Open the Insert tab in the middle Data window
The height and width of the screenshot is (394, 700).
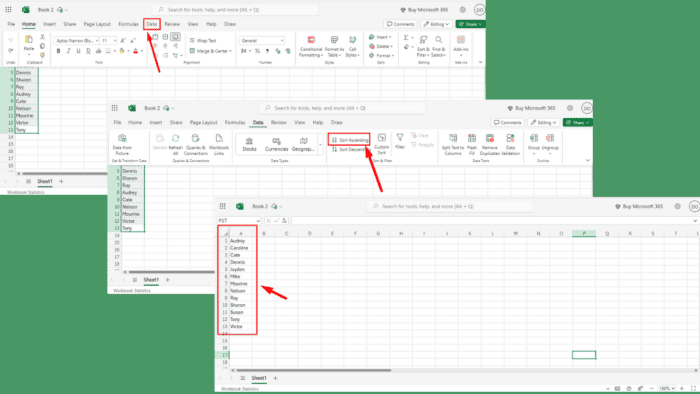[156, 122]
